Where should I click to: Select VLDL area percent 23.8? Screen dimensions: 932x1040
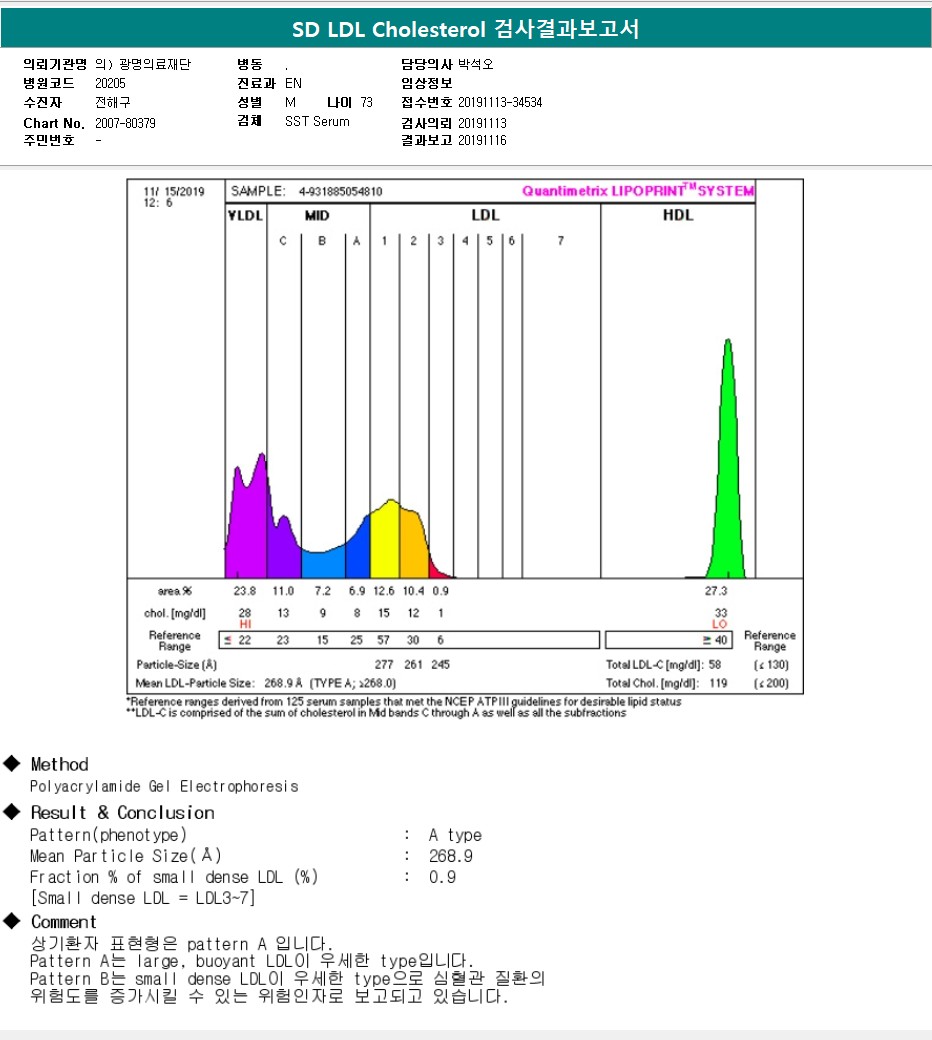[245, 591]
